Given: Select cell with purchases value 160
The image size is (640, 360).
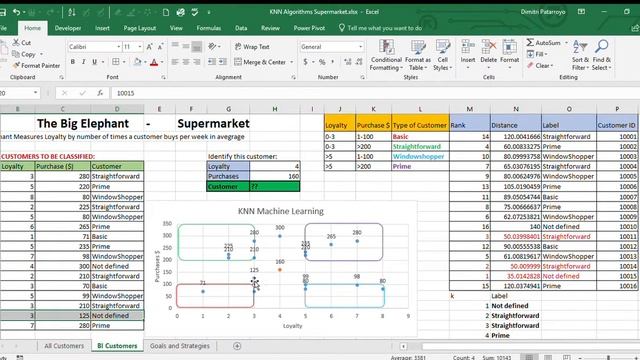Looking at the screenshot, I should pos(275,176).
